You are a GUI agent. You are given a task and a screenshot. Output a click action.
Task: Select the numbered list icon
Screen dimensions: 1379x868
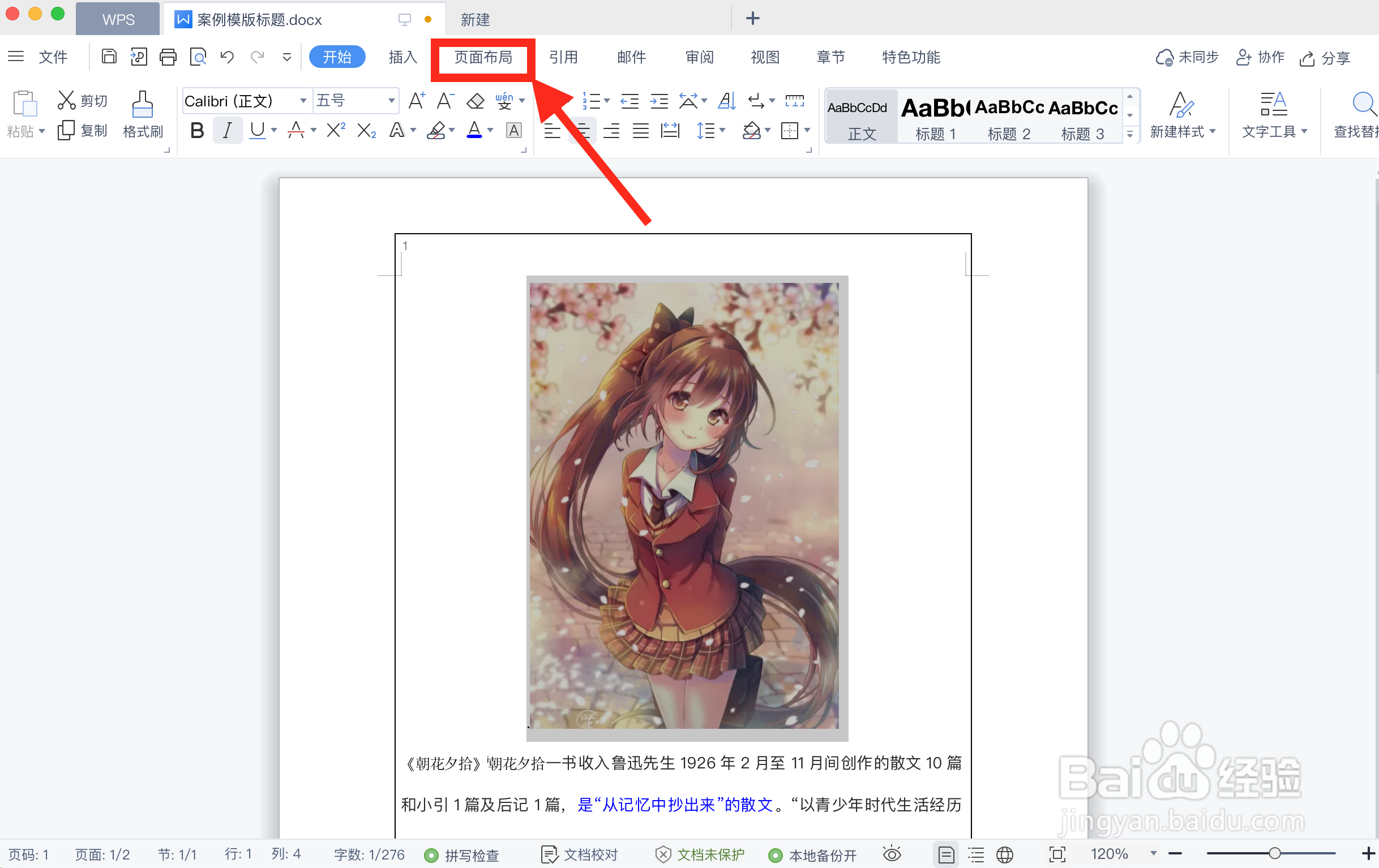(x=592, y=101)
